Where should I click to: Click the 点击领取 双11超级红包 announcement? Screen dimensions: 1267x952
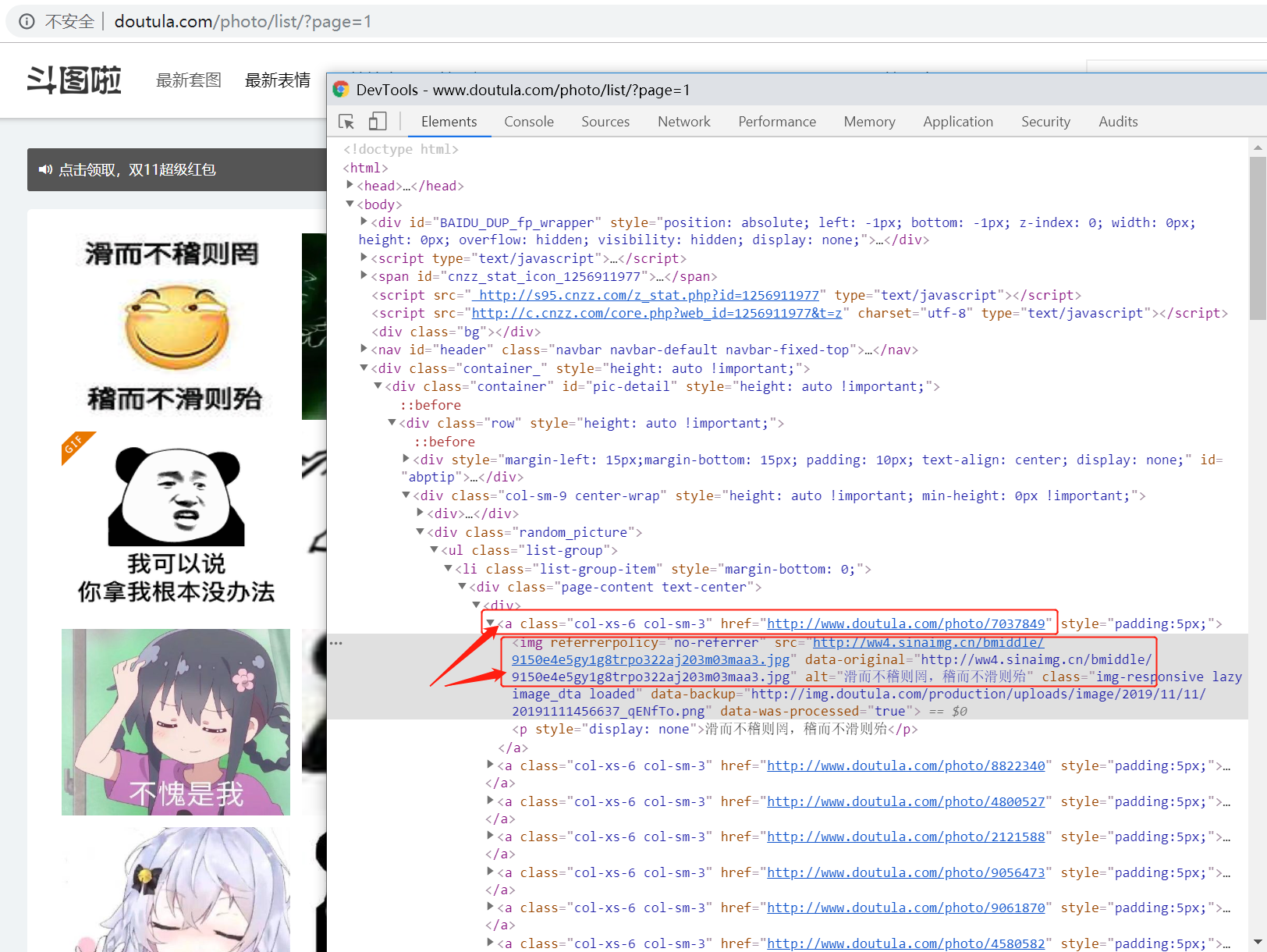pos(137,169)
